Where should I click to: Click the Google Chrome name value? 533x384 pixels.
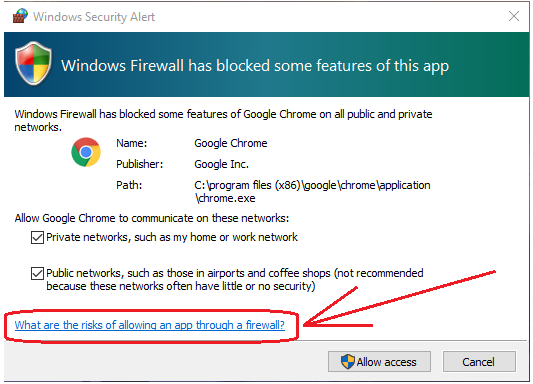point(231,143)
